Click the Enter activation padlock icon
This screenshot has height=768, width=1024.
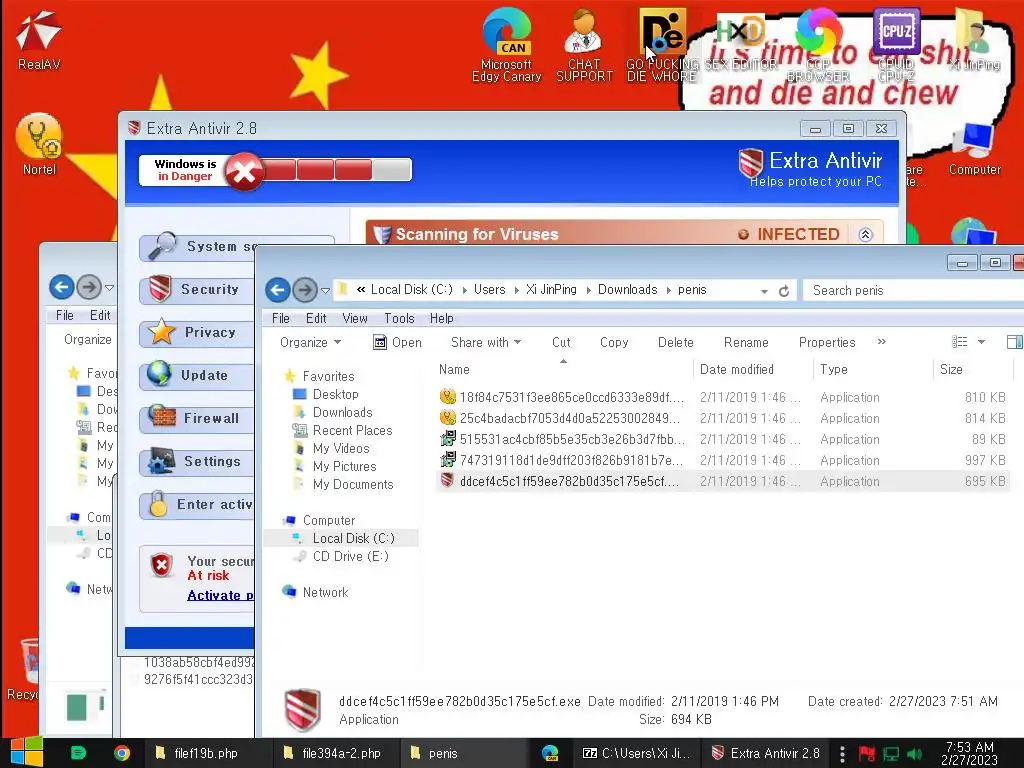[x=158, y=504]
